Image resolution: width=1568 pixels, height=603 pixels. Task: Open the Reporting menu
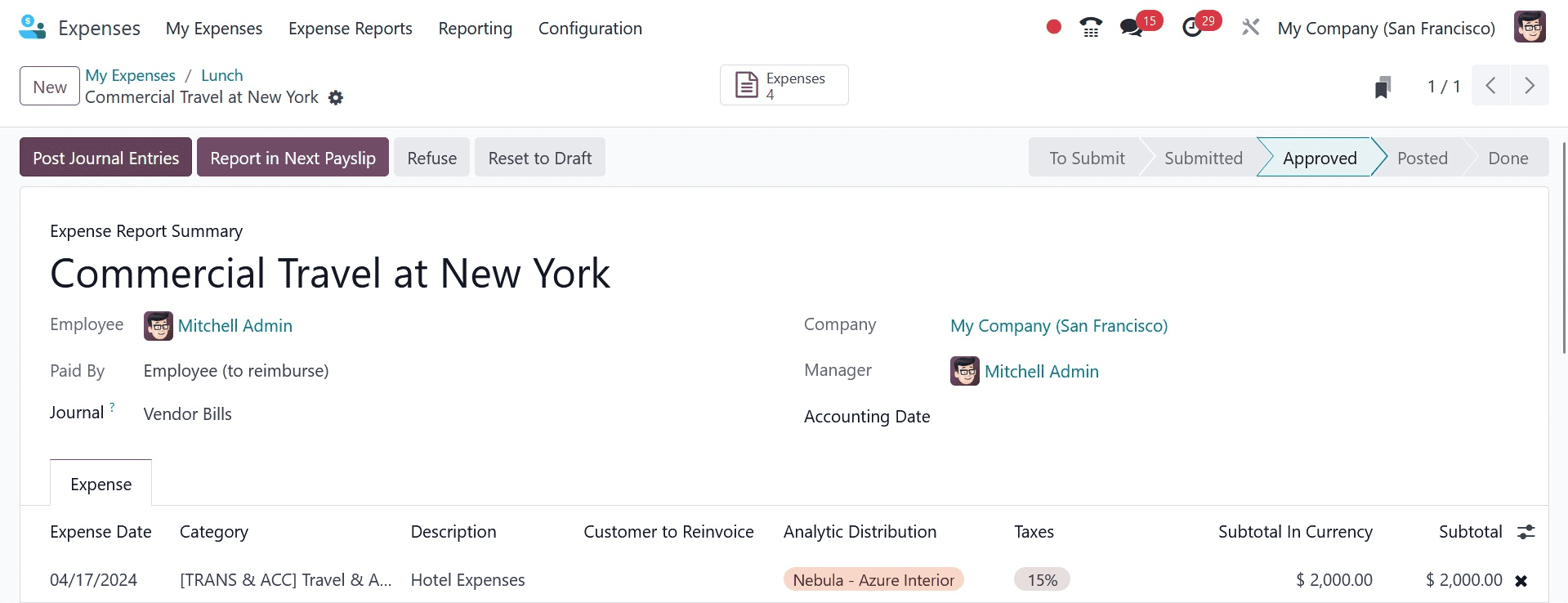476,29
